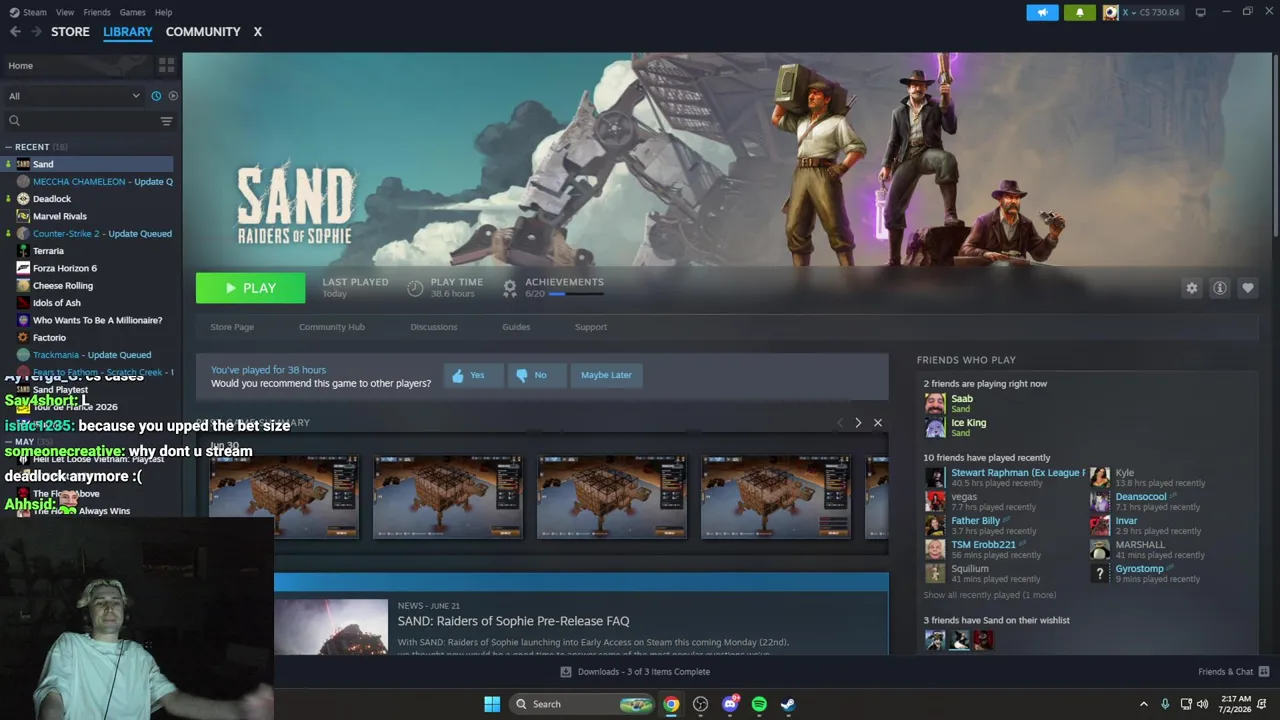The width and height of the screenshot is (1280, 720).
Task: Switch to Big Picture mode monitor icon
Action: (1201, 12)
